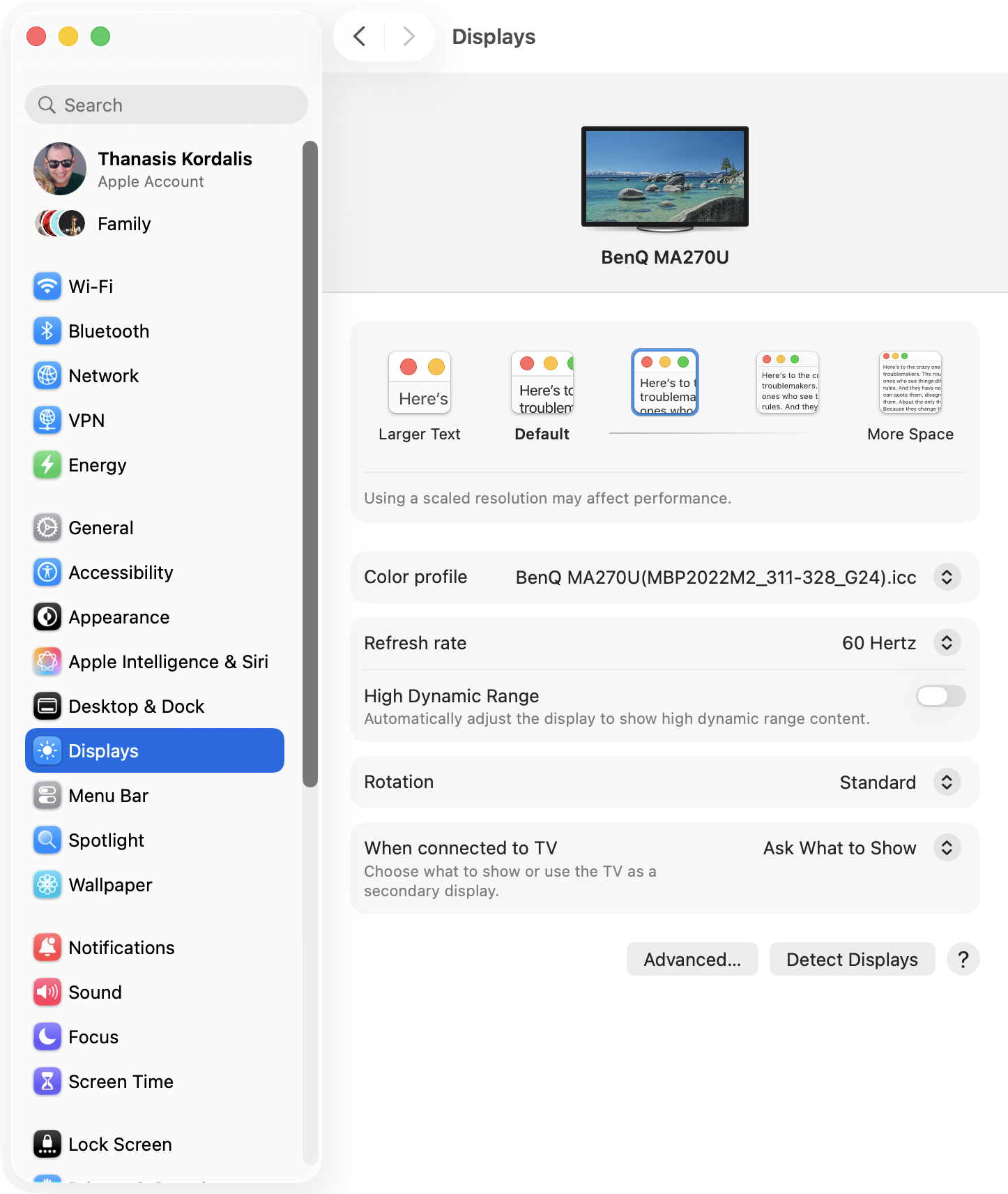Open the Rotation Standard dropdown
The width and height of the screenshot is (1008, 1194).
pyautogui.click(x=947, y=782)
